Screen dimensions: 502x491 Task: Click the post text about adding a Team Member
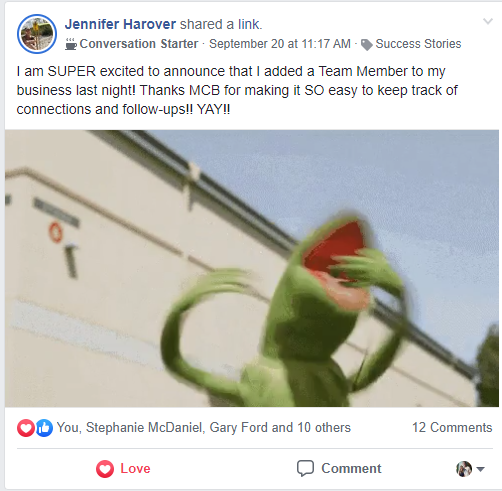(x=237, y=90)
